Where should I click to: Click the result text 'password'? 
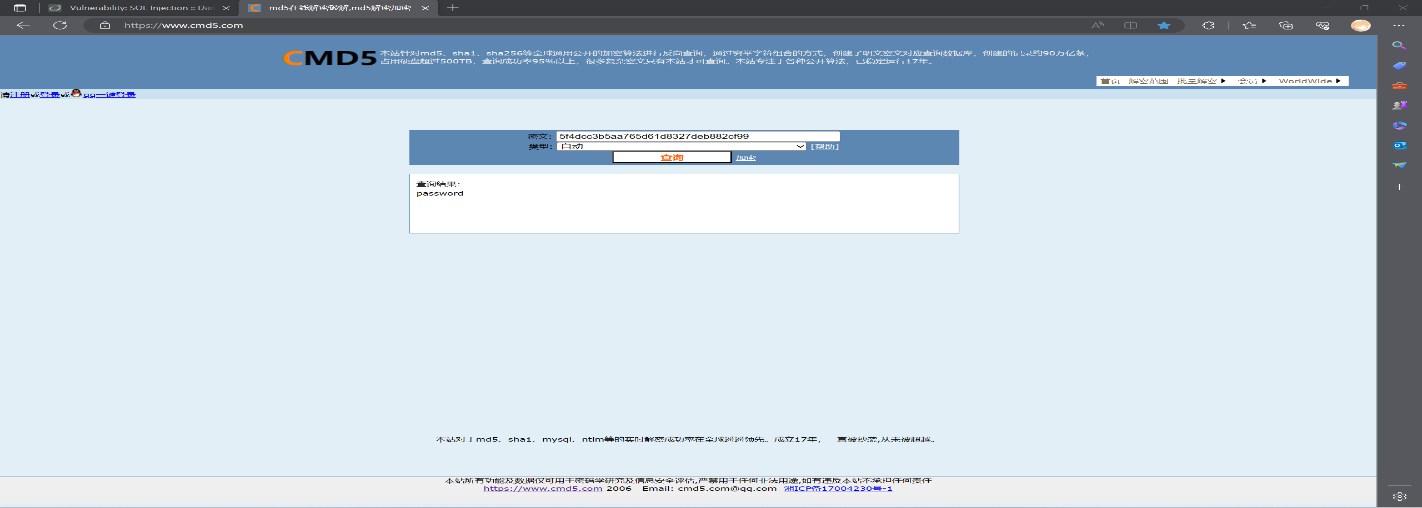point(440,193)
